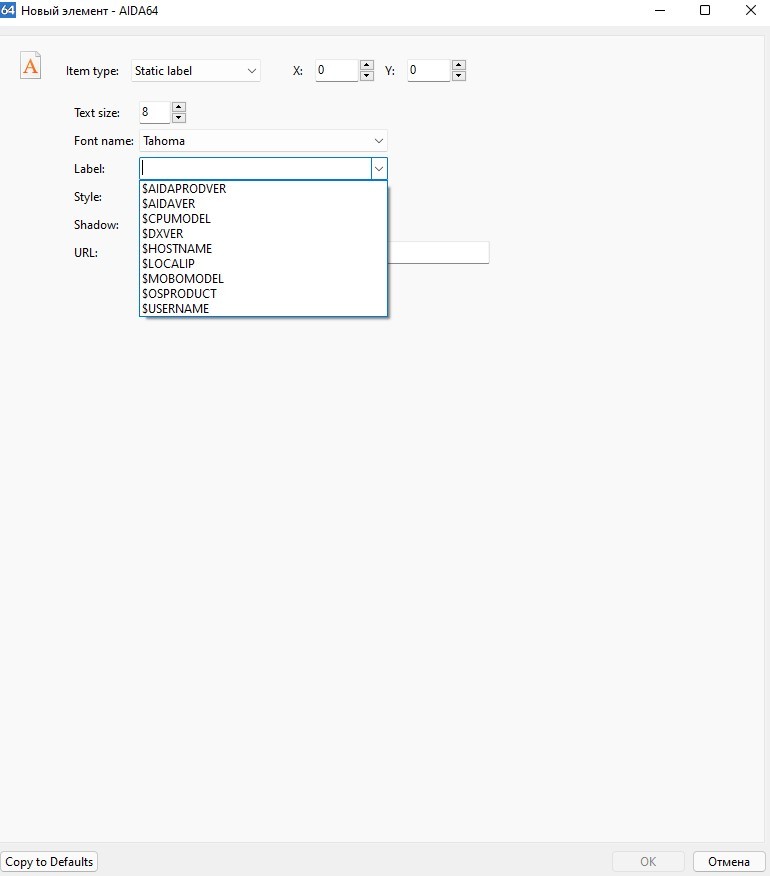The height and width of the screenshot is (876, 770).
Task: Focus the Y position input field
Action: pyautogui.click(x=429, y=70)
